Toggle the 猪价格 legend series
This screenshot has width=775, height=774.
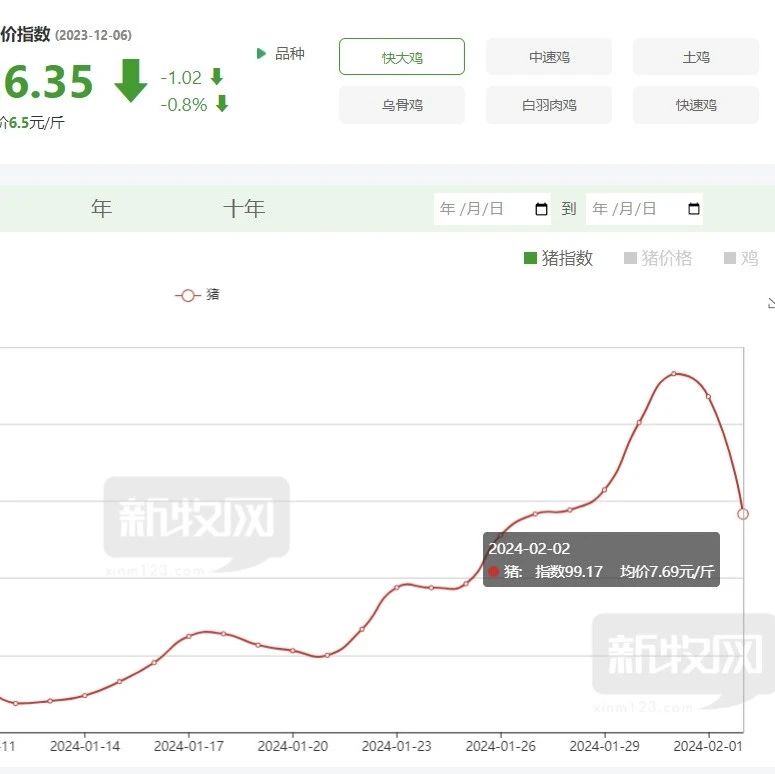[658, 258]
